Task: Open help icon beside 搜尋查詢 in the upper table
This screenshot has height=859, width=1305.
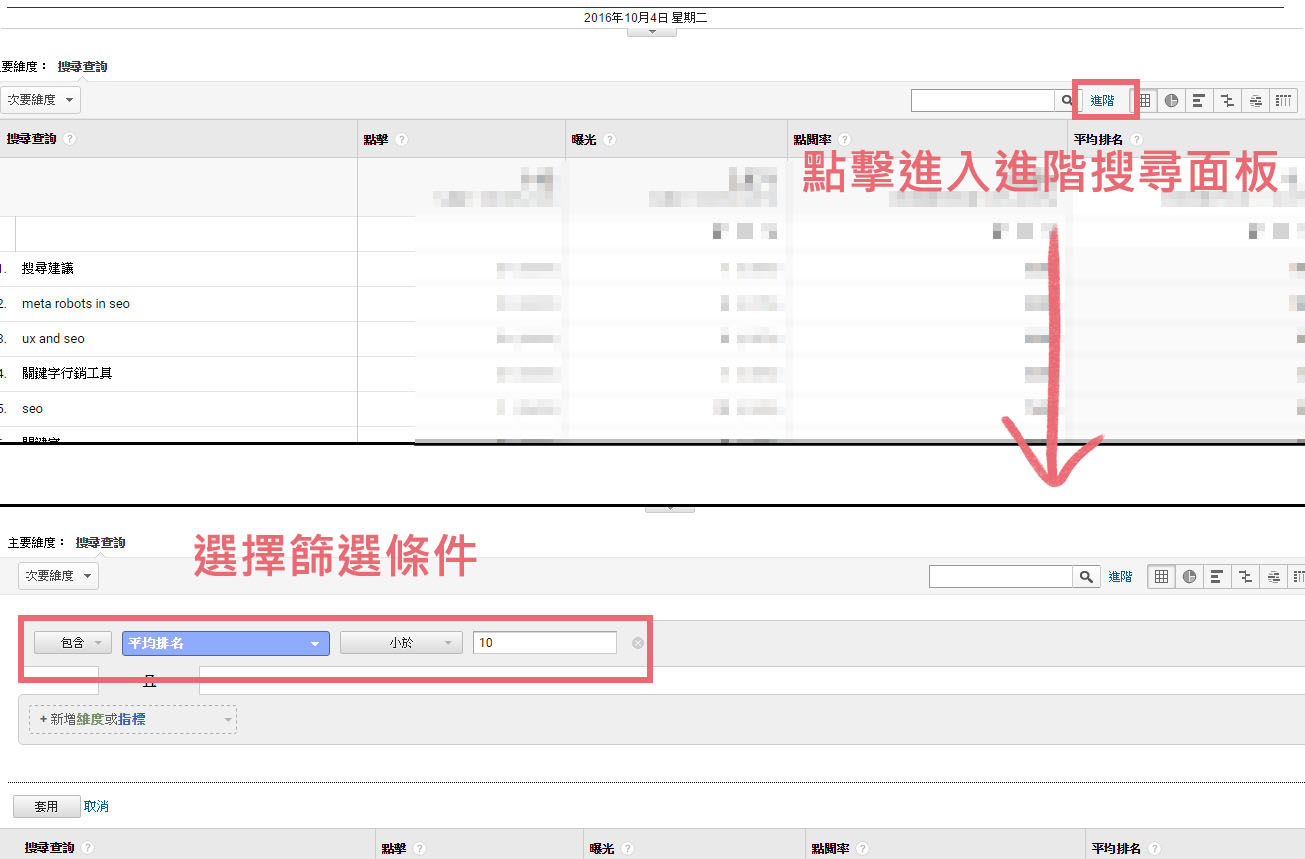Action: tap(70, 139)
